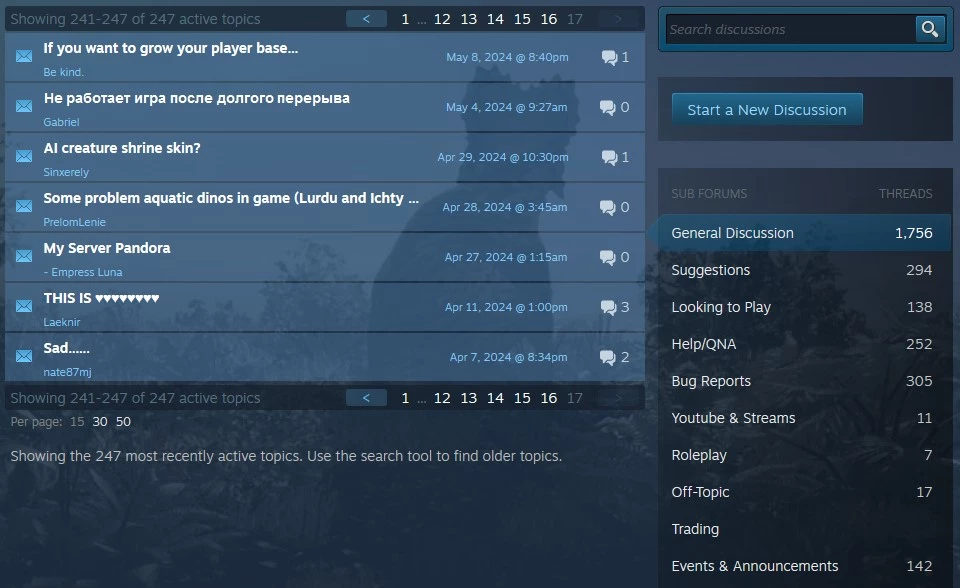Open topic 'Sad......'
Viewport: 960px width, 588px height.
click(x=66, y=348)
